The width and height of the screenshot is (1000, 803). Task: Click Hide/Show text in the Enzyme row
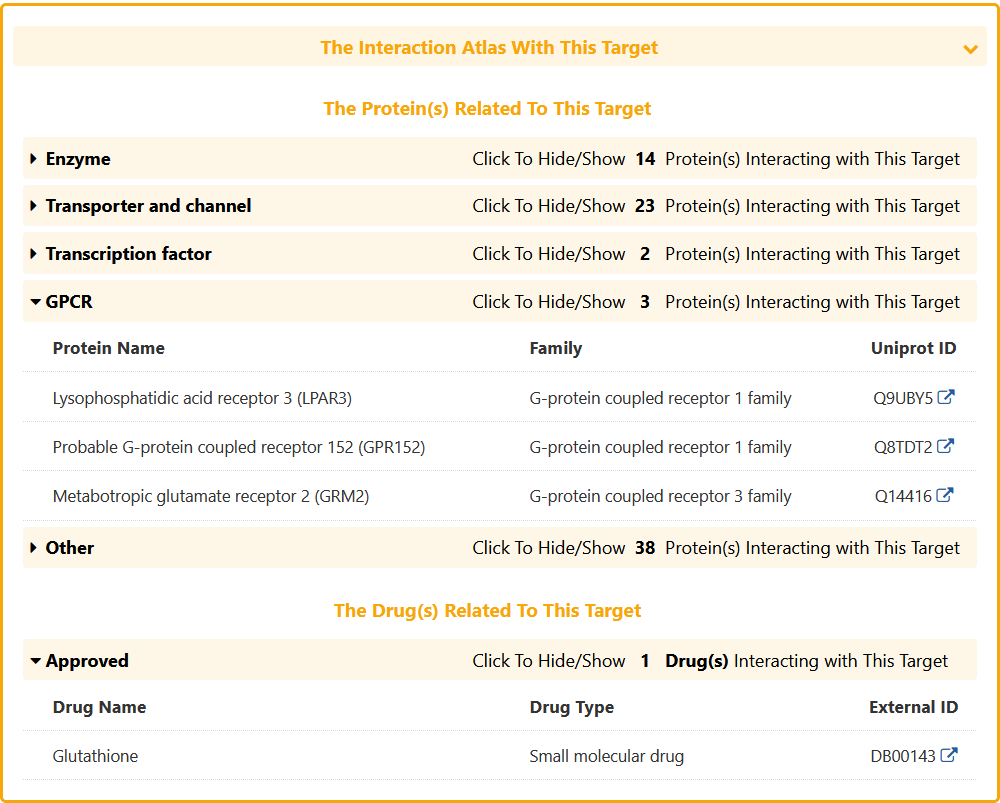pyautogui.click(x=549, y=159)
